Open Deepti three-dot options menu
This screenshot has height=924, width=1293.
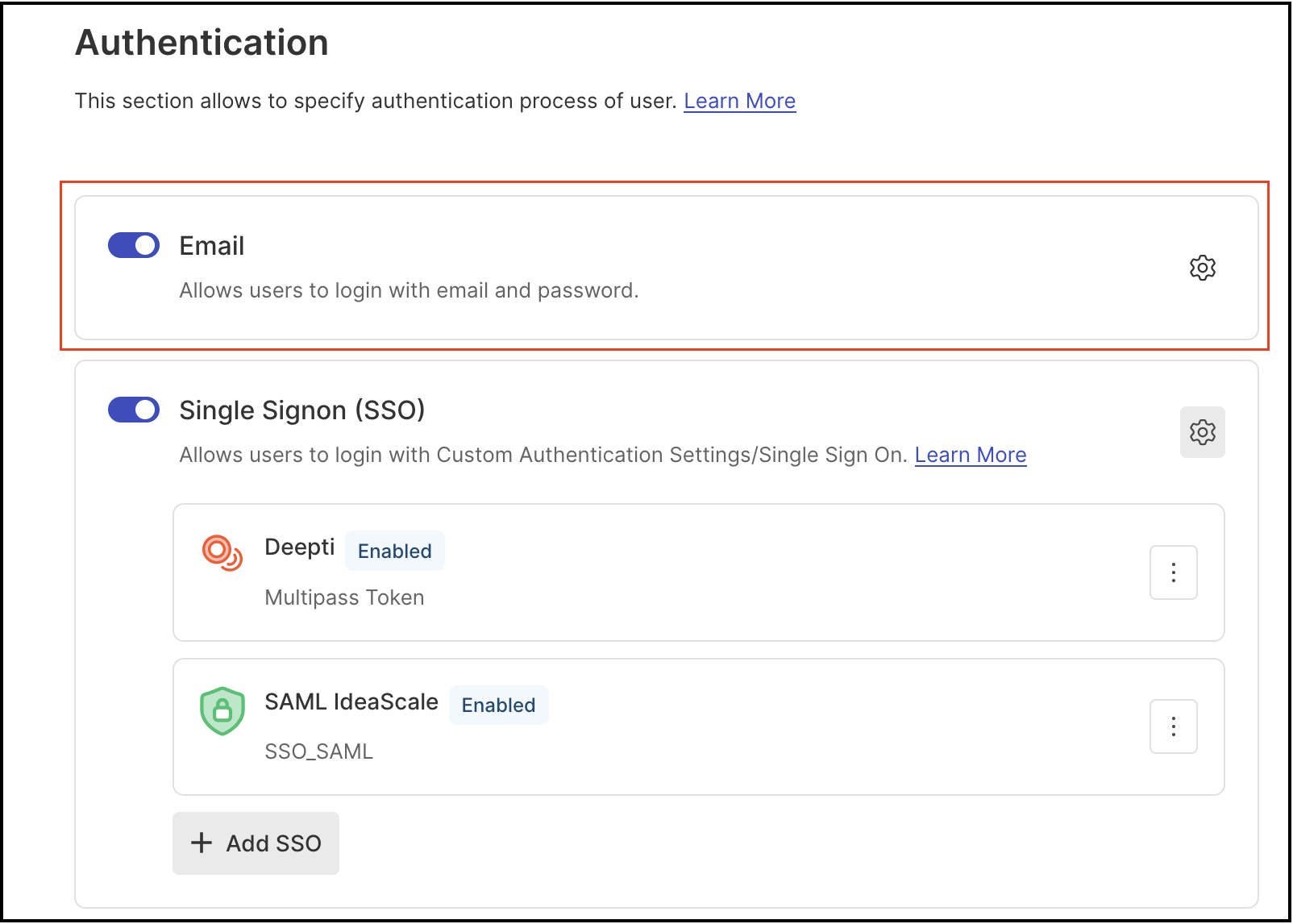pyautogui.click(x=1173, y=572)
